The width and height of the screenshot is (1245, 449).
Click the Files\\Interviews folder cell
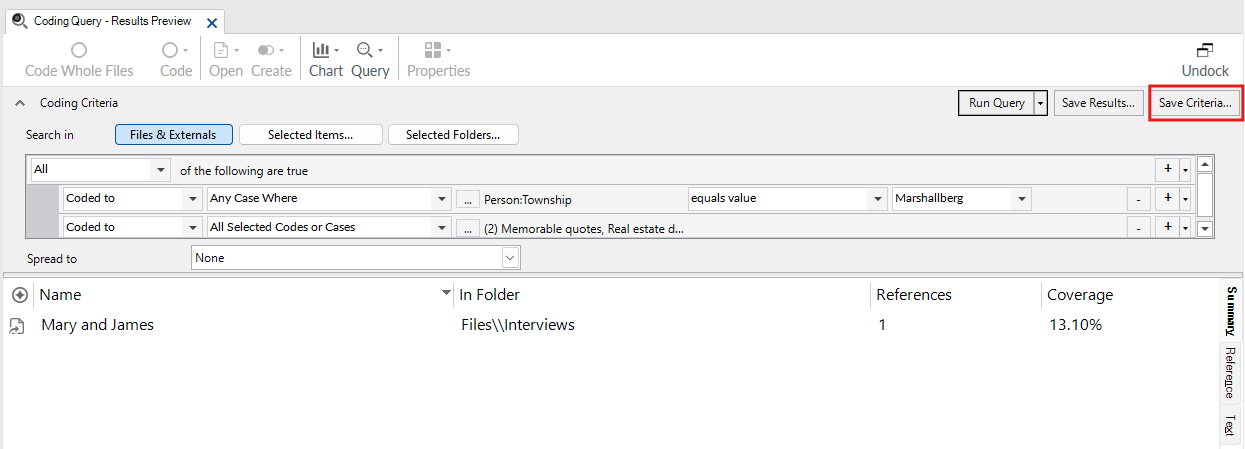click(518, 325)
